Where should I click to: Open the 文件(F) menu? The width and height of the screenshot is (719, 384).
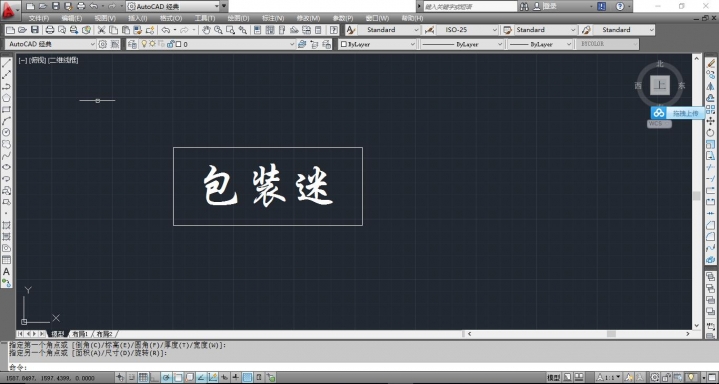pos(39,18)
